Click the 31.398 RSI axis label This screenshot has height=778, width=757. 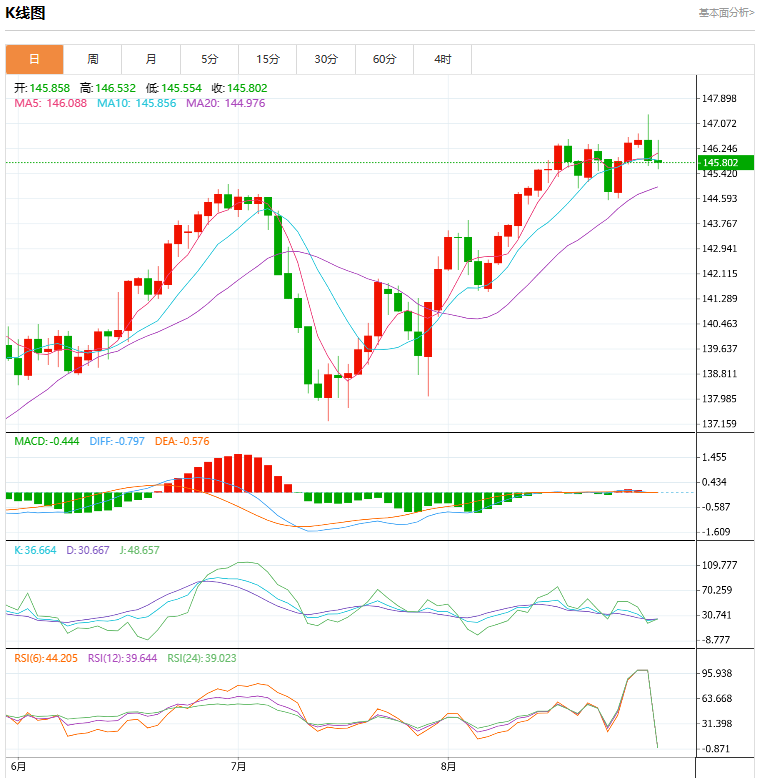click(717, 723)
